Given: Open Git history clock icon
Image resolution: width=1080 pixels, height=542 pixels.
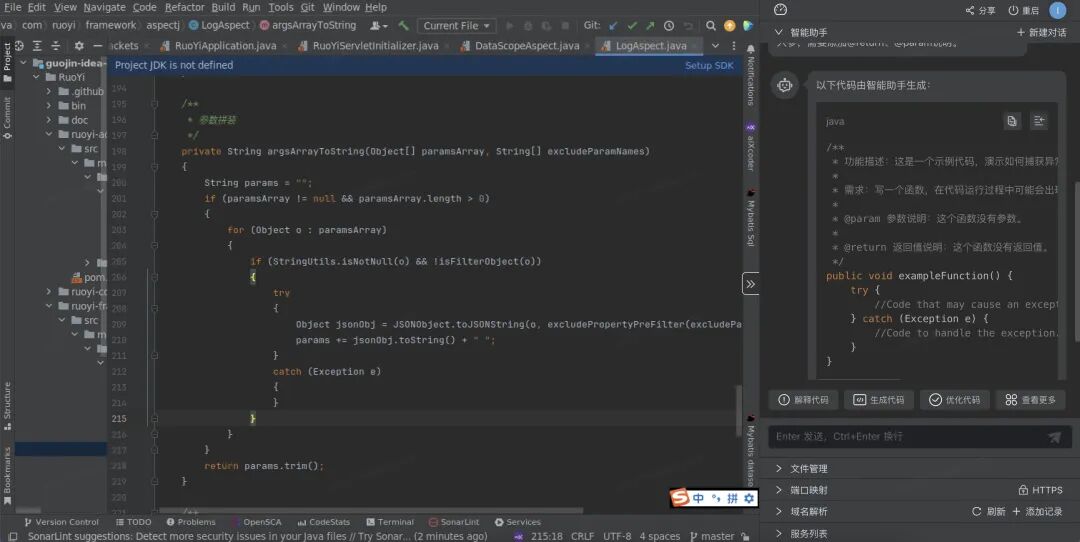Looking at the screenshot, I should 669,25.
